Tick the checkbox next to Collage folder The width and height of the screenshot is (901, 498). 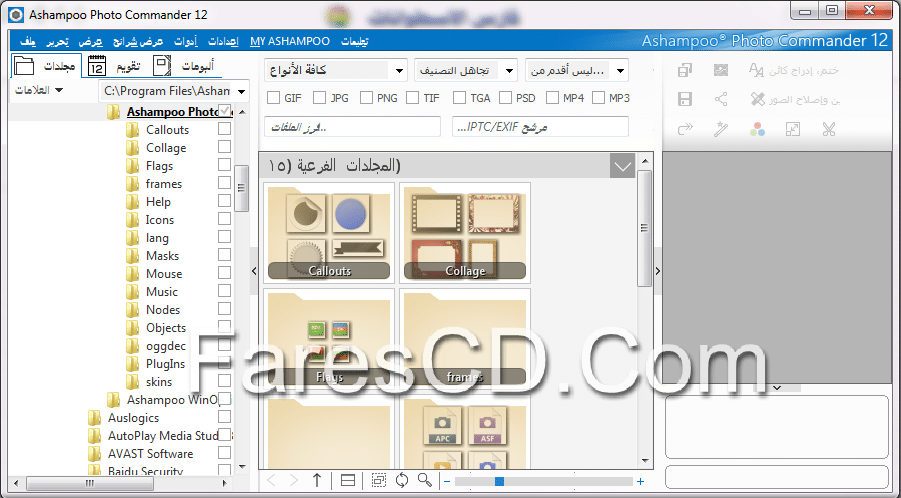pyautogui.click(x=224, y=146)
